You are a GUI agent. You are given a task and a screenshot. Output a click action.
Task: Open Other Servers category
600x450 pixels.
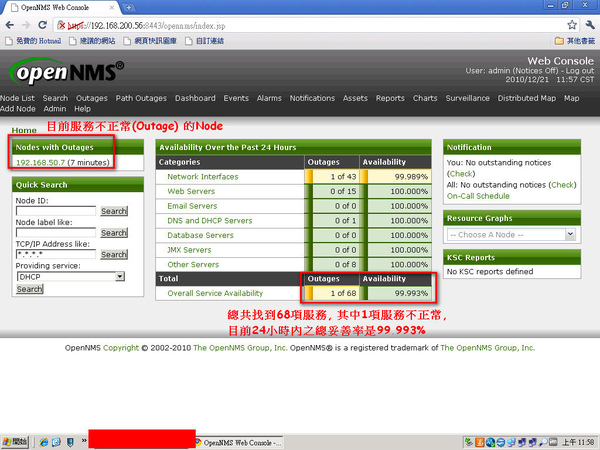pos(193,264)
